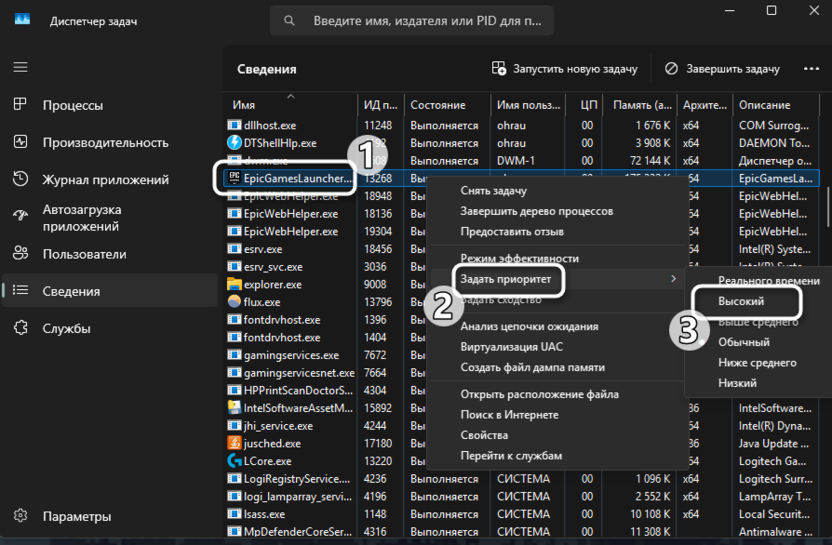Open the three-dots more options menu
This screenshot has width=832, height=545.
click(x=811, y=68)
